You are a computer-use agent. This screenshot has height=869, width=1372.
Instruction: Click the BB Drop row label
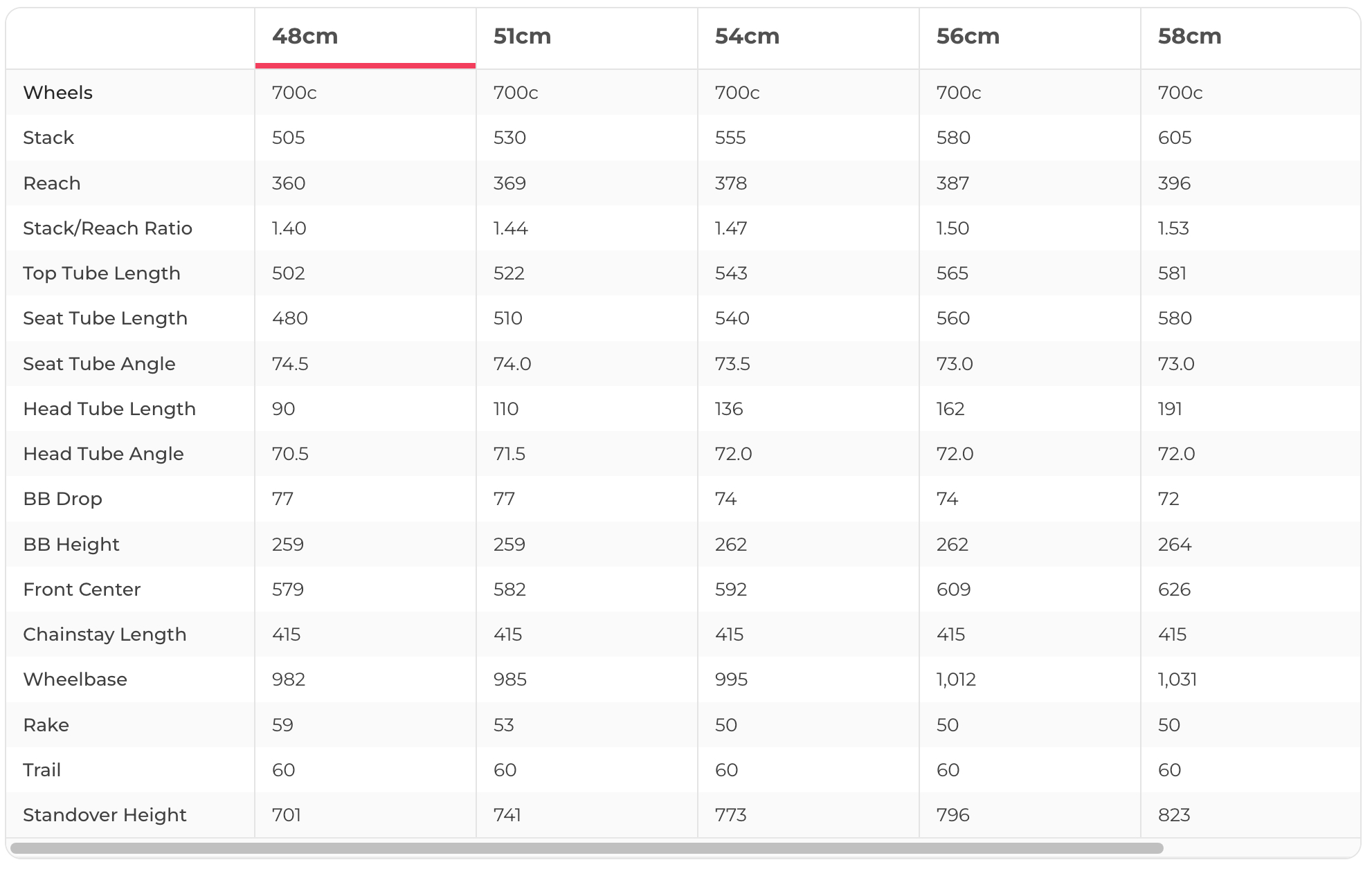(62, 499)
